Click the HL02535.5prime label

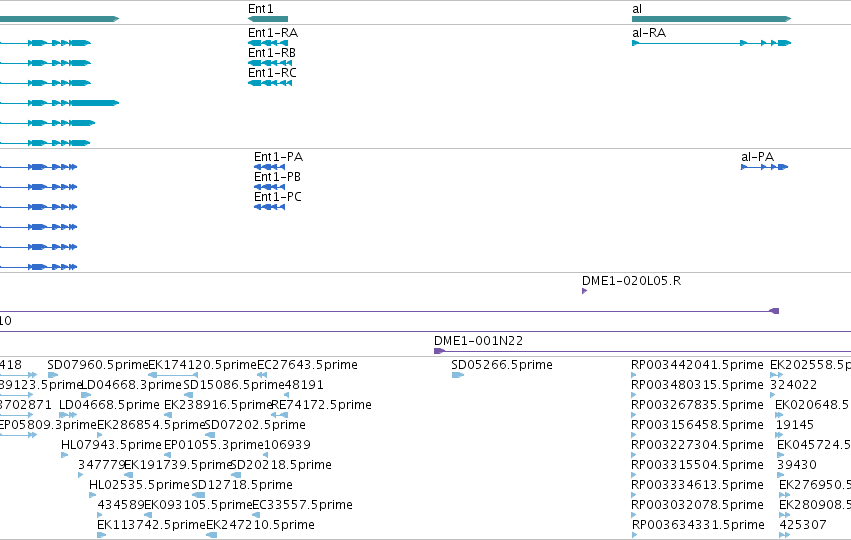click(x=139, y=485)
